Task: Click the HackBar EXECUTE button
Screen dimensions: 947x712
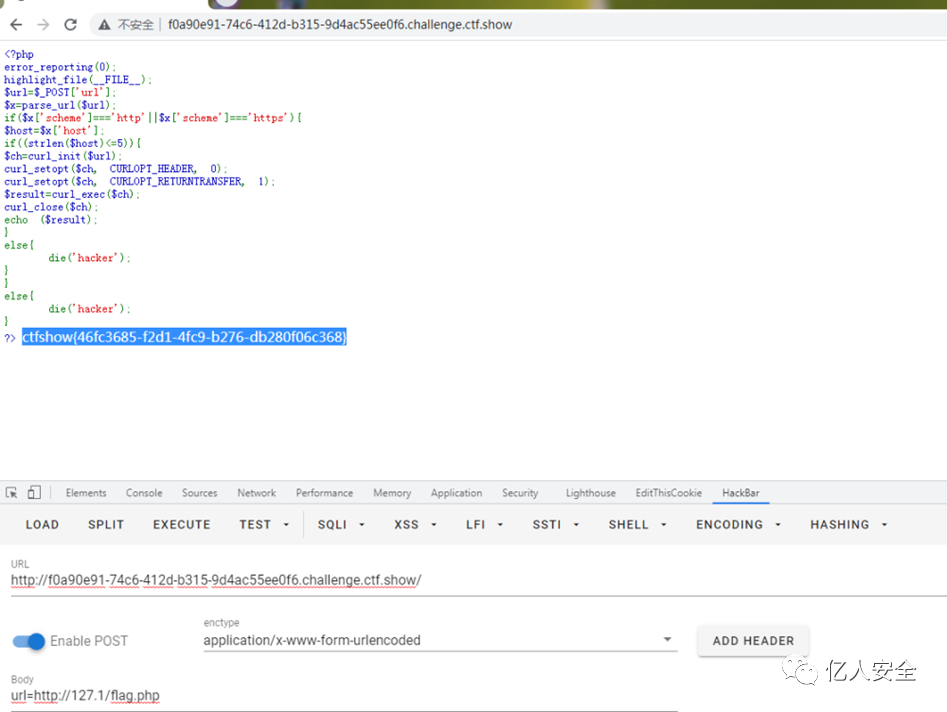Action: click(182, 524)
